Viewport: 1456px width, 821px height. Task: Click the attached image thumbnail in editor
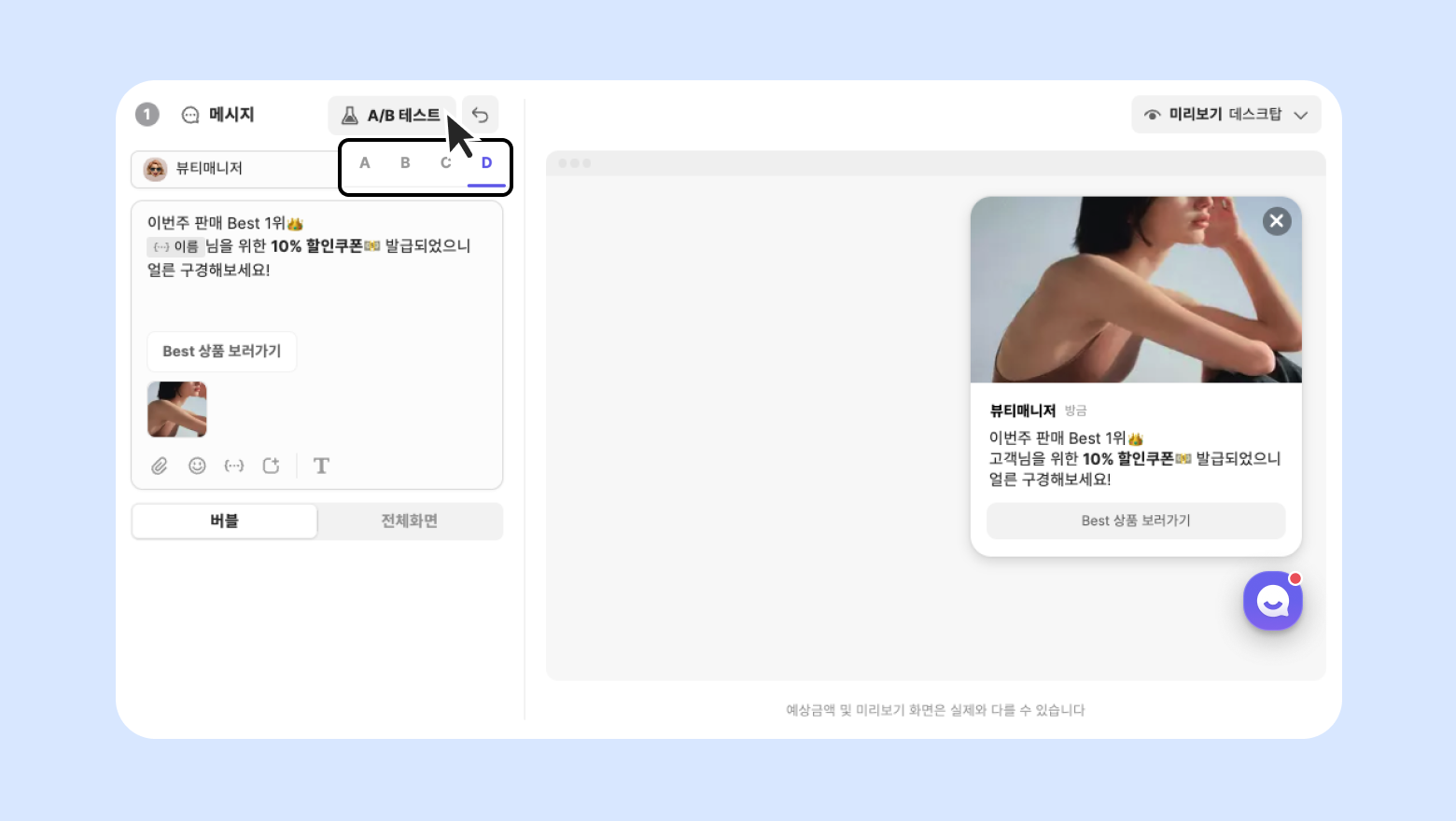[x=177, y=410]
